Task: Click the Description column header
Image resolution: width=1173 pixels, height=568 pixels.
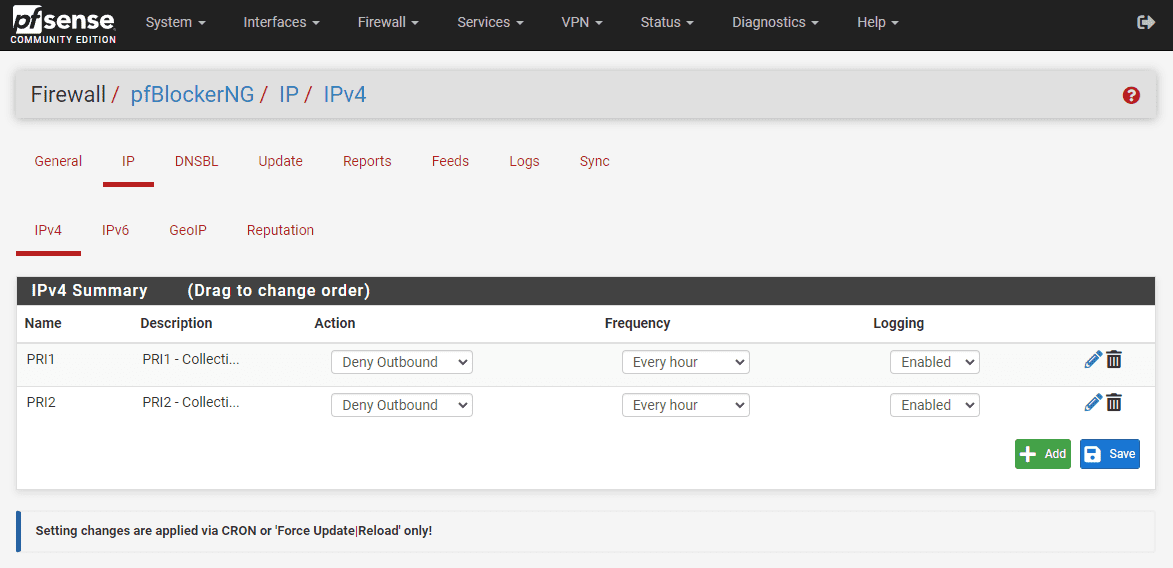Action: click(177, 323)
